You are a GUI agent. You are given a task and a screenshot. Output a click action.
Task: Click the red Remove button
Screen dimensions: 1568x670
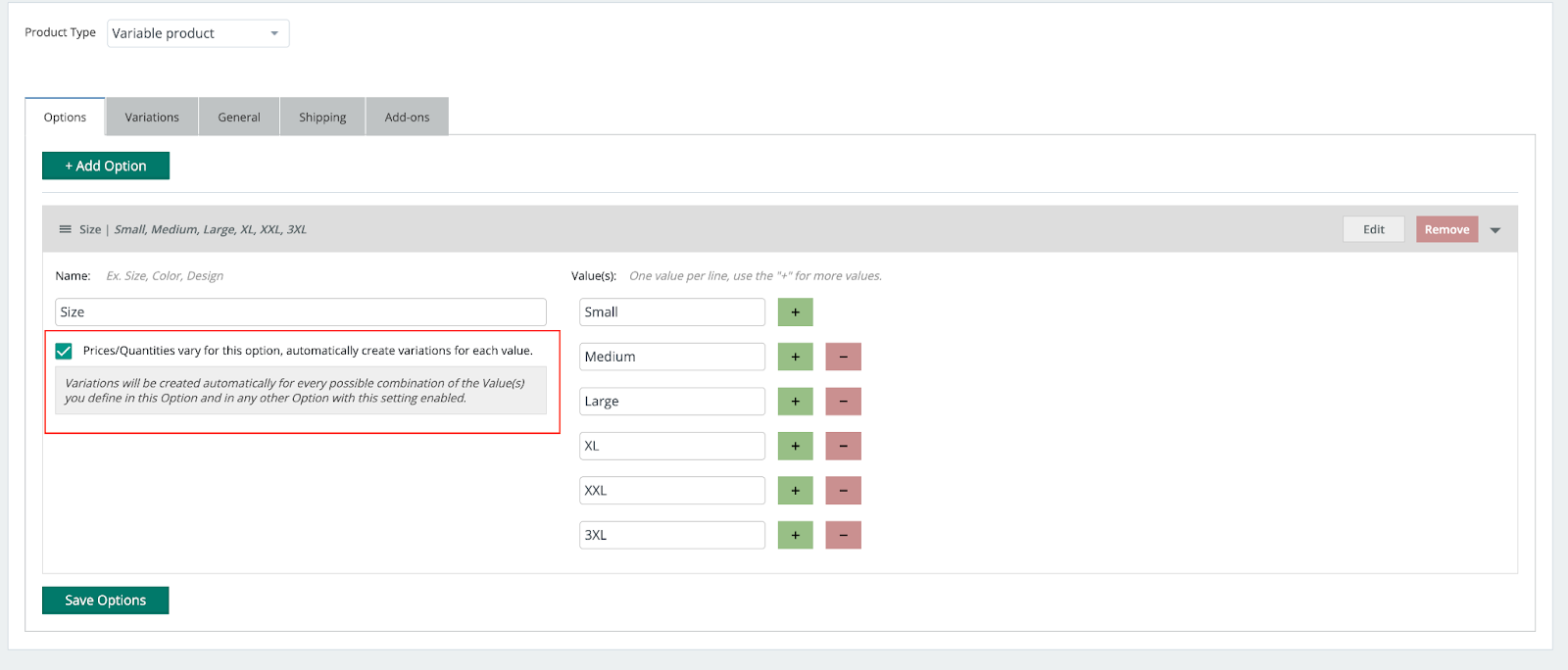[1446, 229]
